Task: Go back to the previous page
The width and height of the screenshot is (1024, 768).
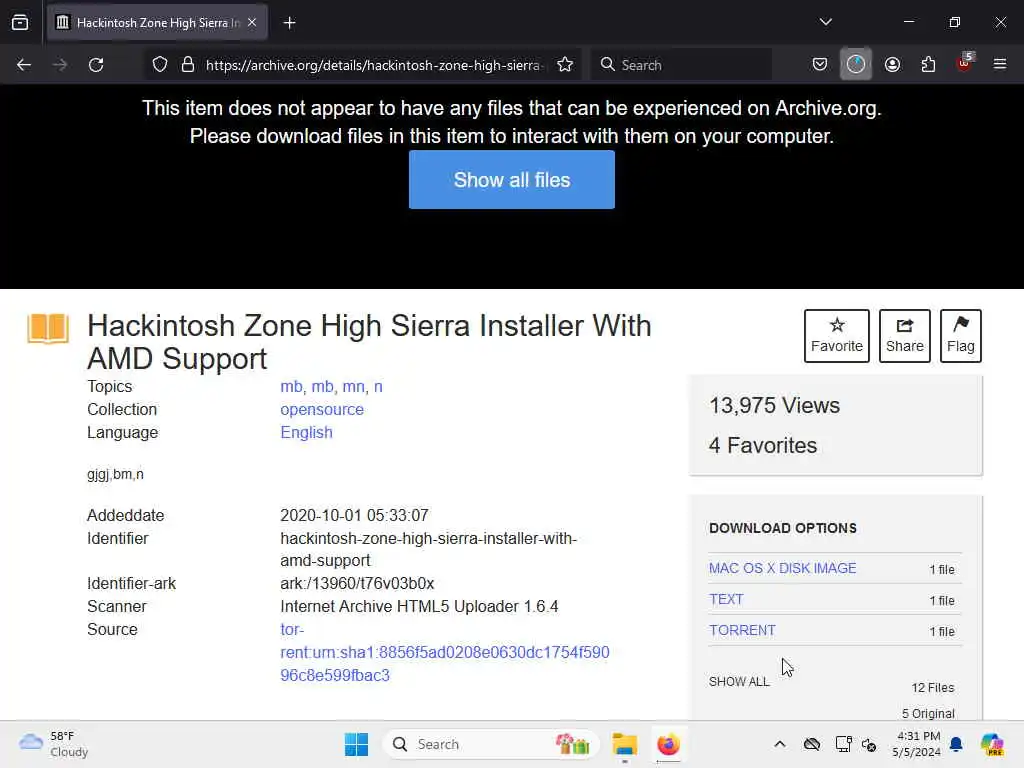Action: pyautogui.click(x=24, y=65)
